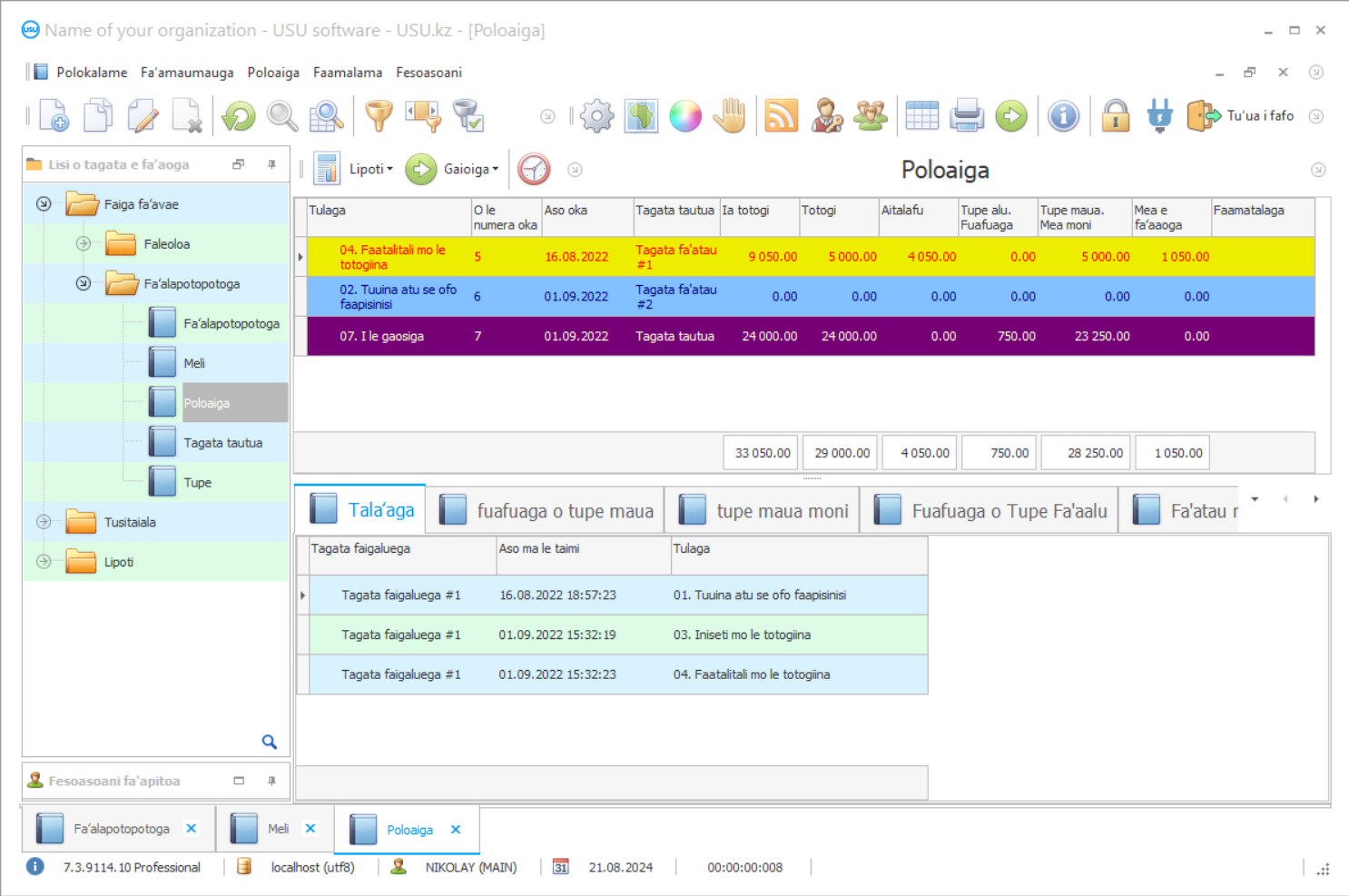Collapse the Faiga fa'avae tree node

(x=44, y=204)
